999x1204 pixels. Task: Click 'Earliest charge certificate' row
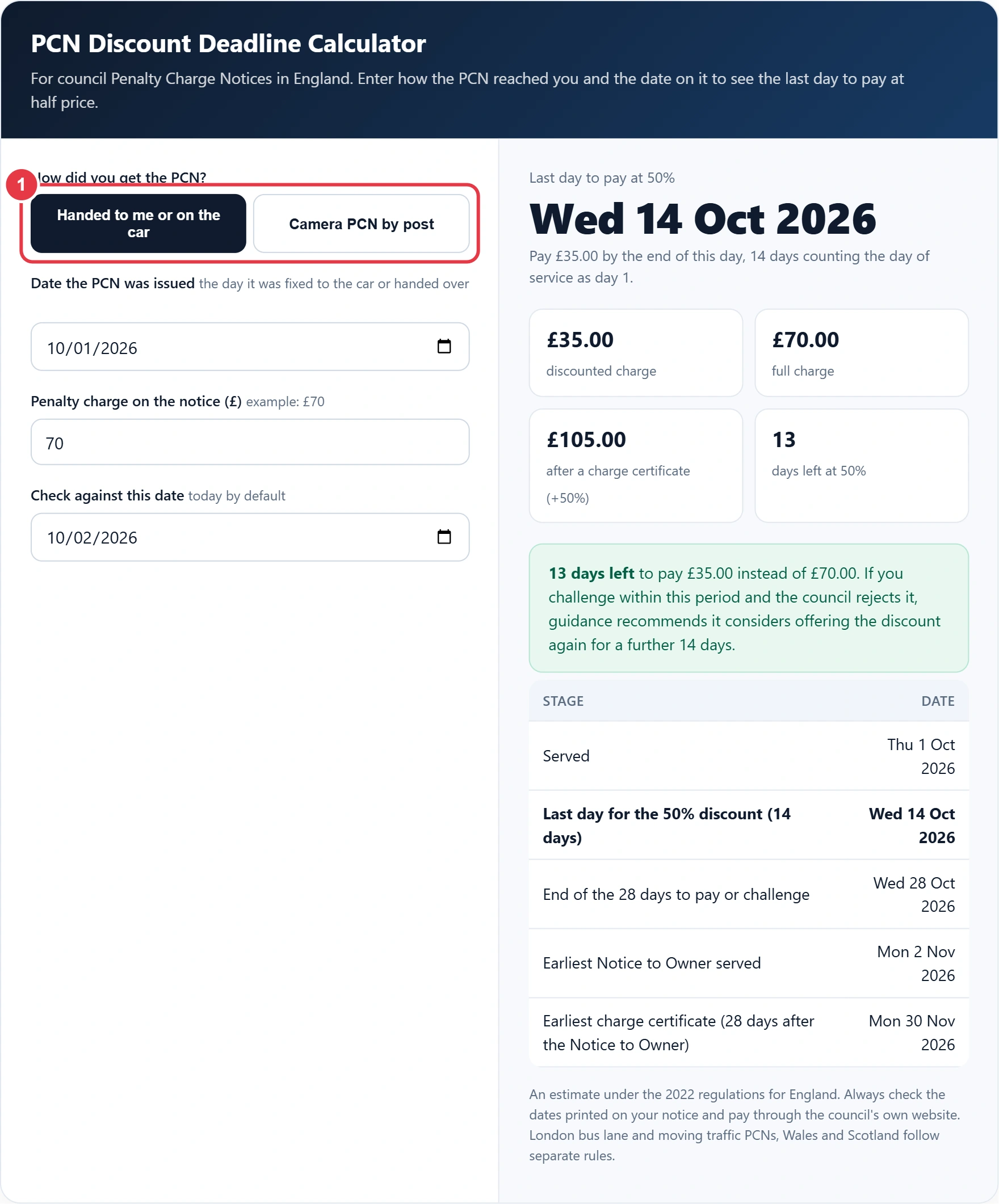[x=749, y=1033]
